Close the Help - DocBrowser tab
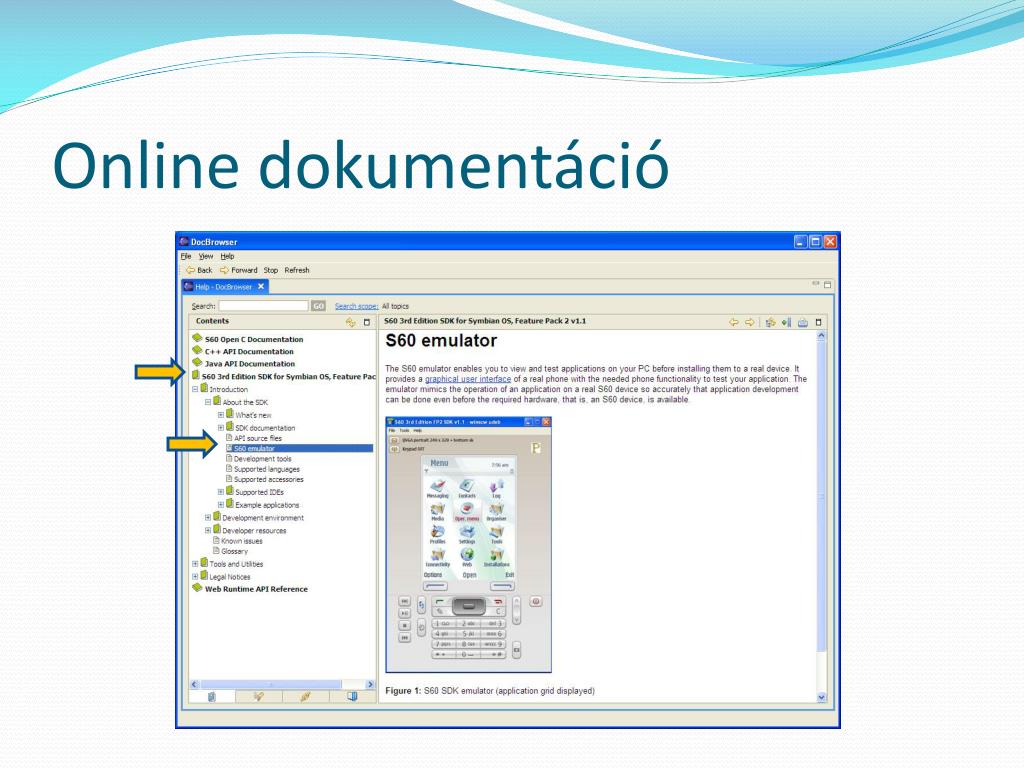The image size is (1024, 768). (x=261, y=287)
